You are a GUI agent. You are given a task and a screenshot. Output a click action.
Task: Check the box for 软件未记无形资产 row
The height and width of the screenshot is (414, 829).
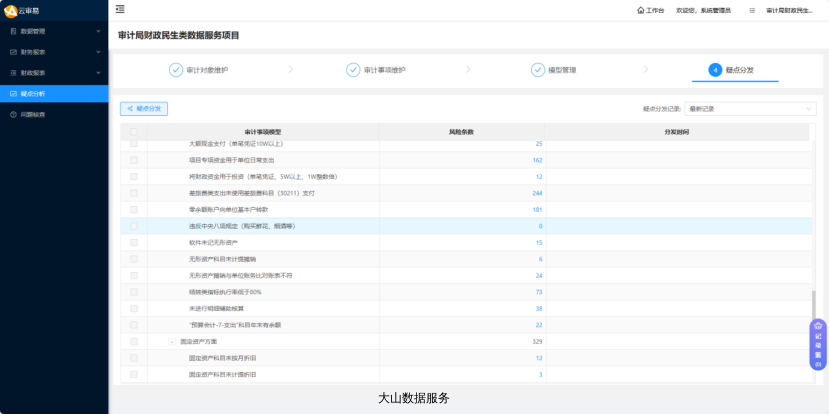click(134, 242)
